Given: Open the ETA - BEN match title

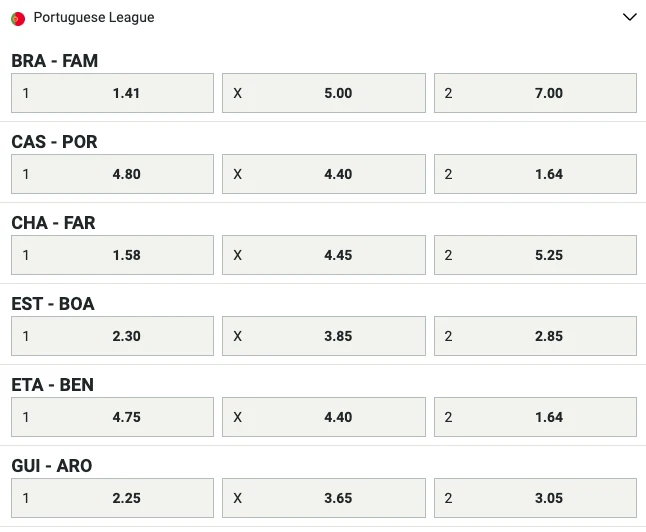Looking at the screenshot, I should click(x=53, y=385).
